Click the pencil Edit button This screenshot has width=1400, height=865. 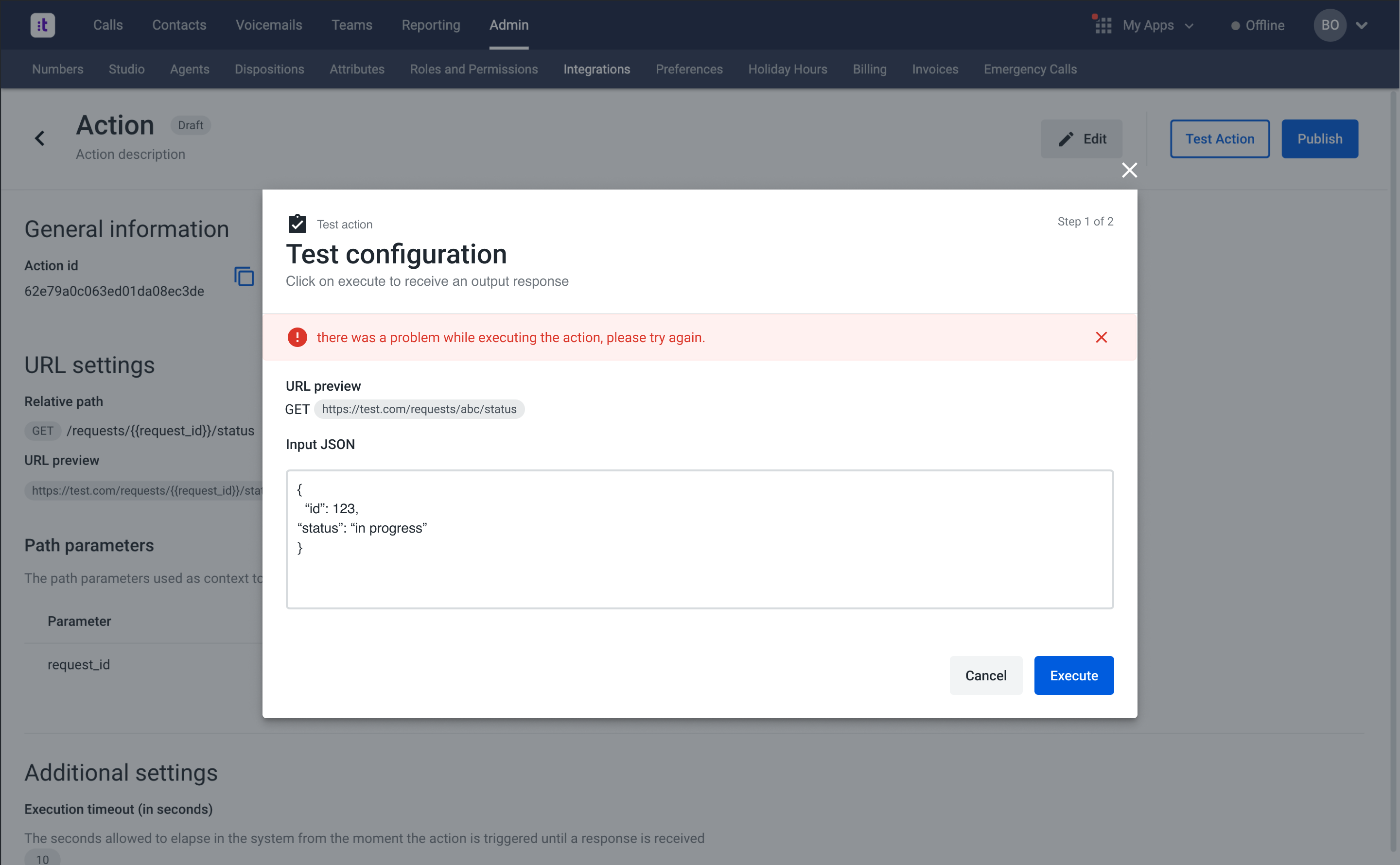click(x=1081, y=139)
